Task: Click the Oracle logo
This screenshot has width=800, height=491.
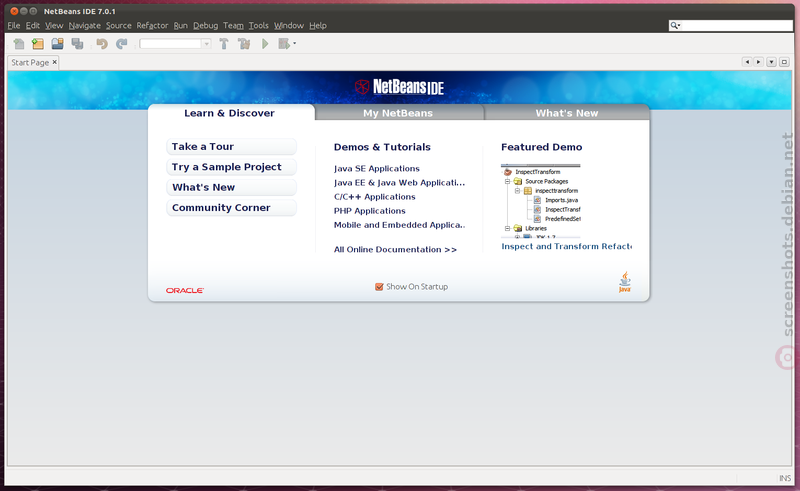Action: click(185, 290)
